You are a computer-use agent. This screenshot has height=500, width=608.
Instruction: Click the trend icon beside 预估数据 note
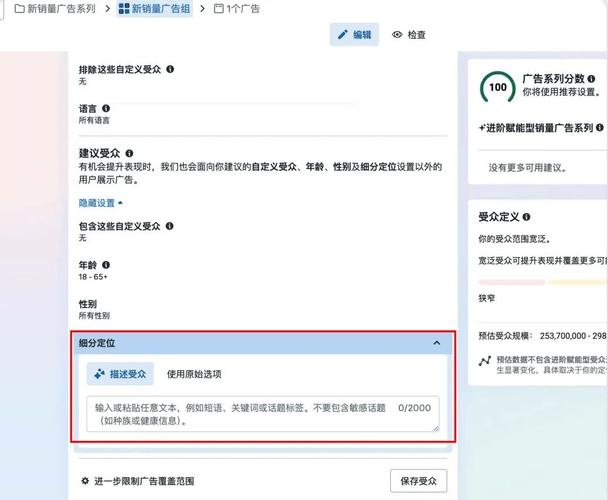[485, 361]
